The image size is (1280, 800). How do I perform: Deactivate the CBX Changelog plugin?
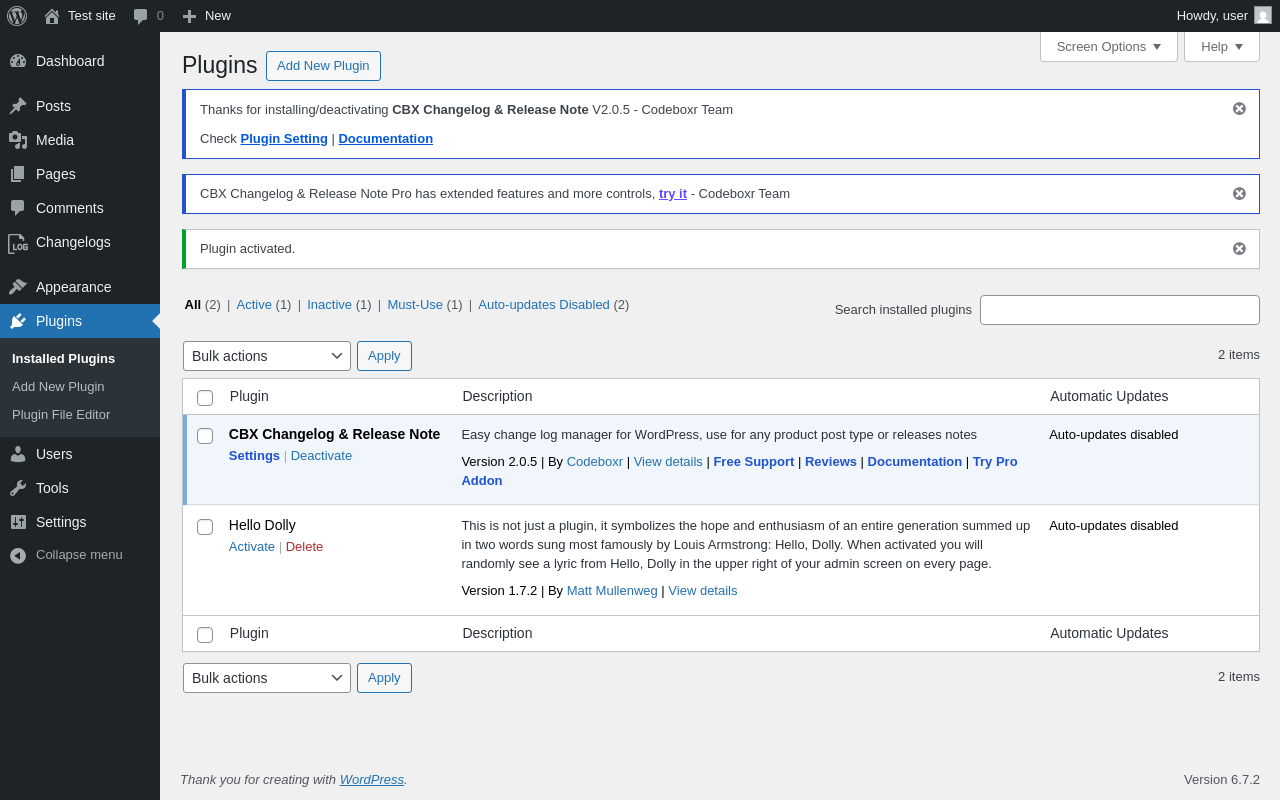[x=321, y=456]
